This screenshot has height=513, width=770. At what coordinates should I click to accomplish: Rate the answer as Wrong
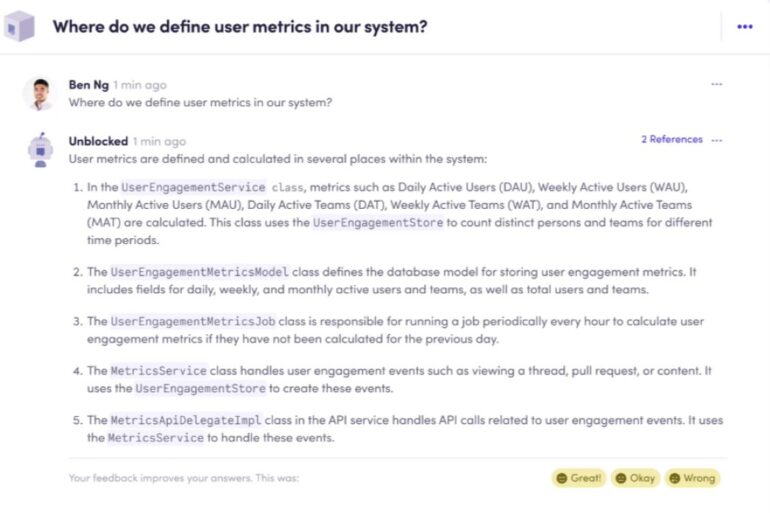point(692,478)
